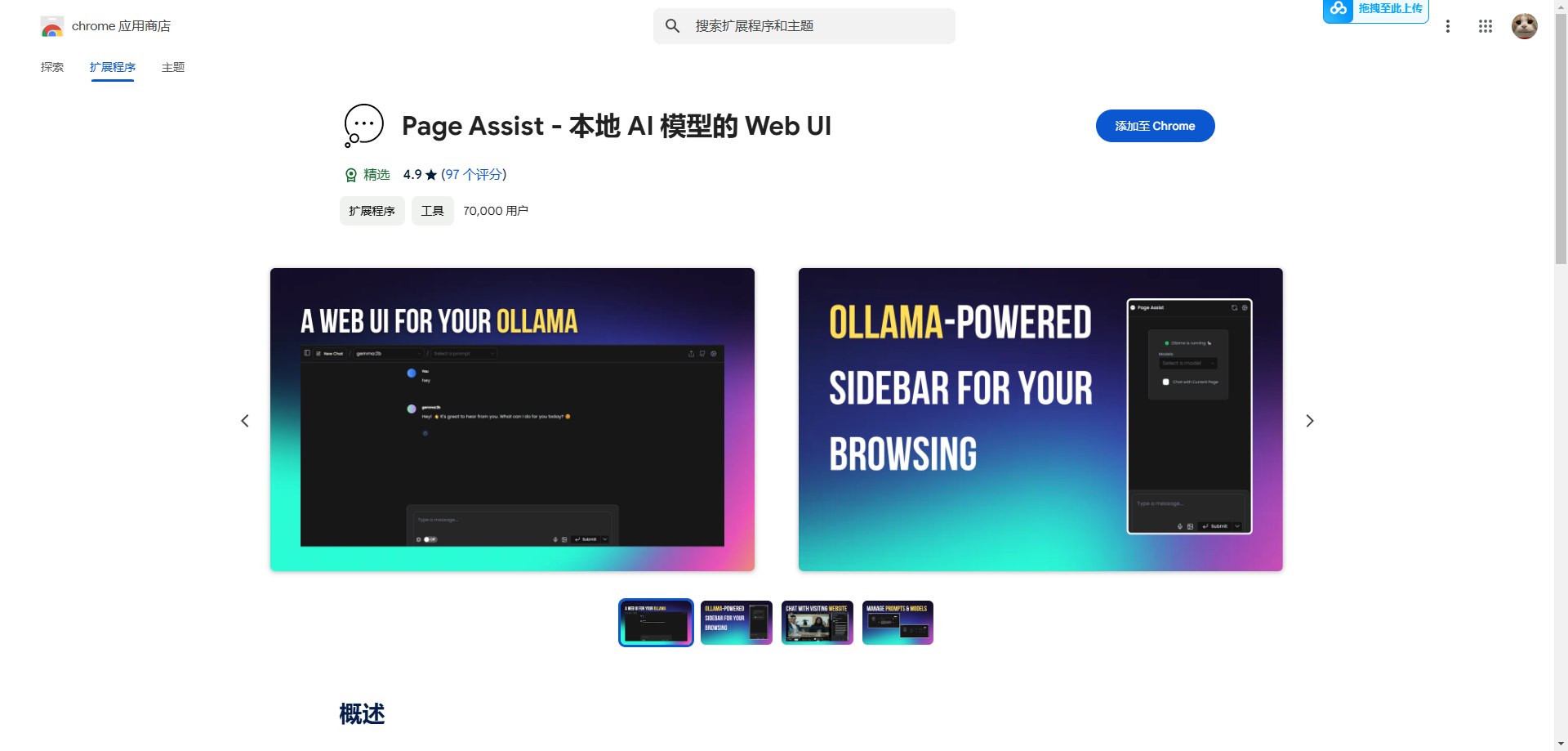Select the Chat With Visiting Website thumbnail
Viewport: 1568px width, 751px height.
817,623
